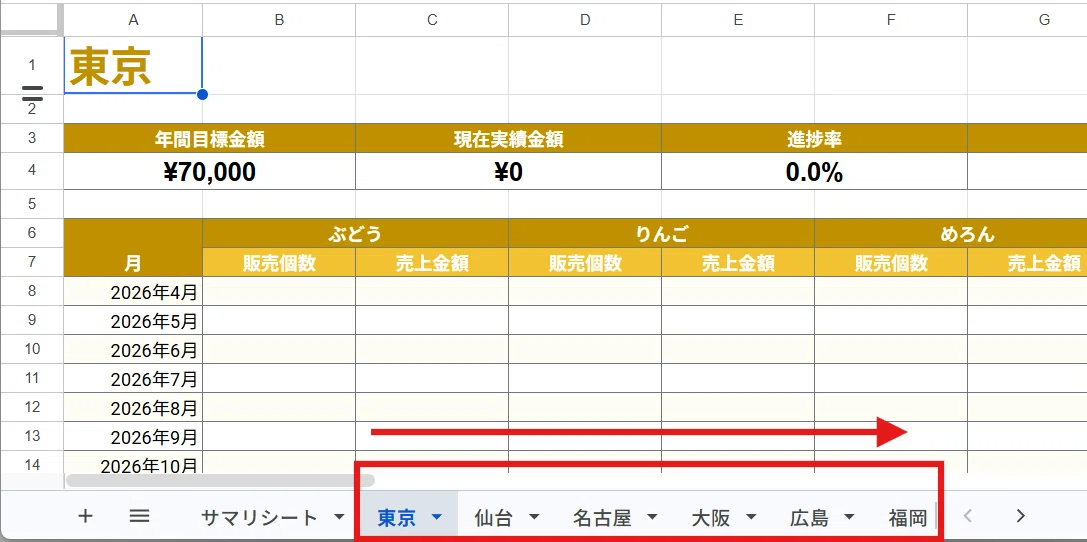Click the horizontal scrollbar thumb
Viewport: 1087px width, 542px height.
click(x=220, y=480)
